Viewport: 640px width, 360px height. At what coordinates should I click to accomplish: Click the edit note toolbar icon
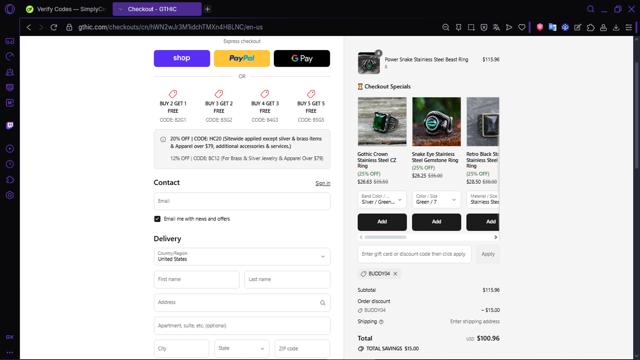click(x=578, y=27)
